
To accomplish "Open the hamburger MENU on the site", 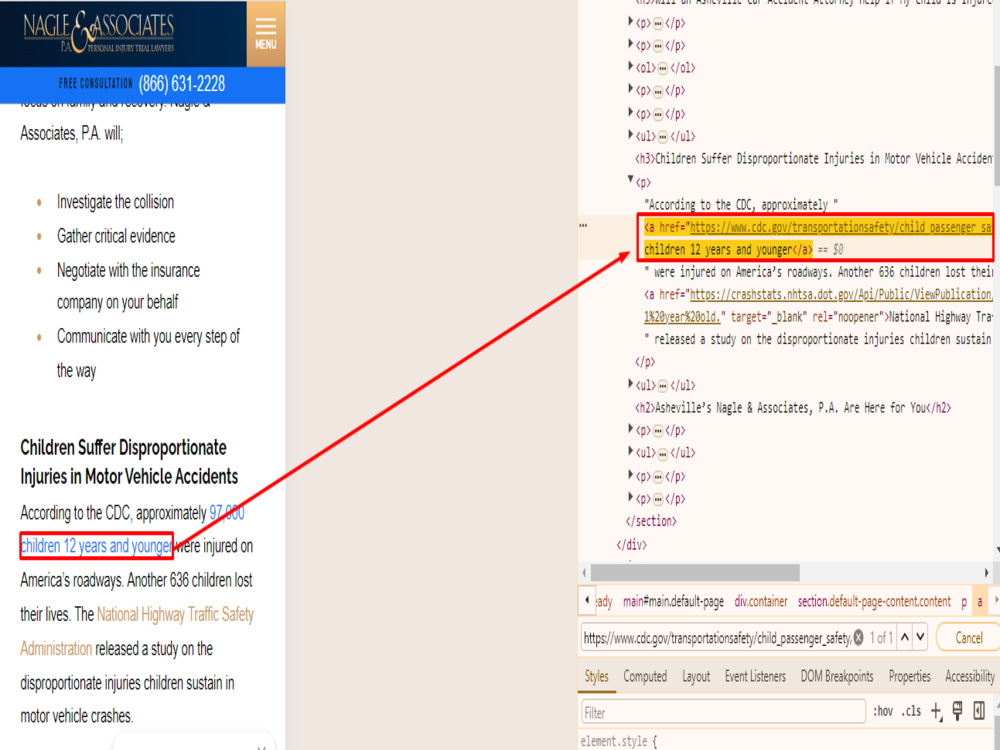I will coord(266,33).
